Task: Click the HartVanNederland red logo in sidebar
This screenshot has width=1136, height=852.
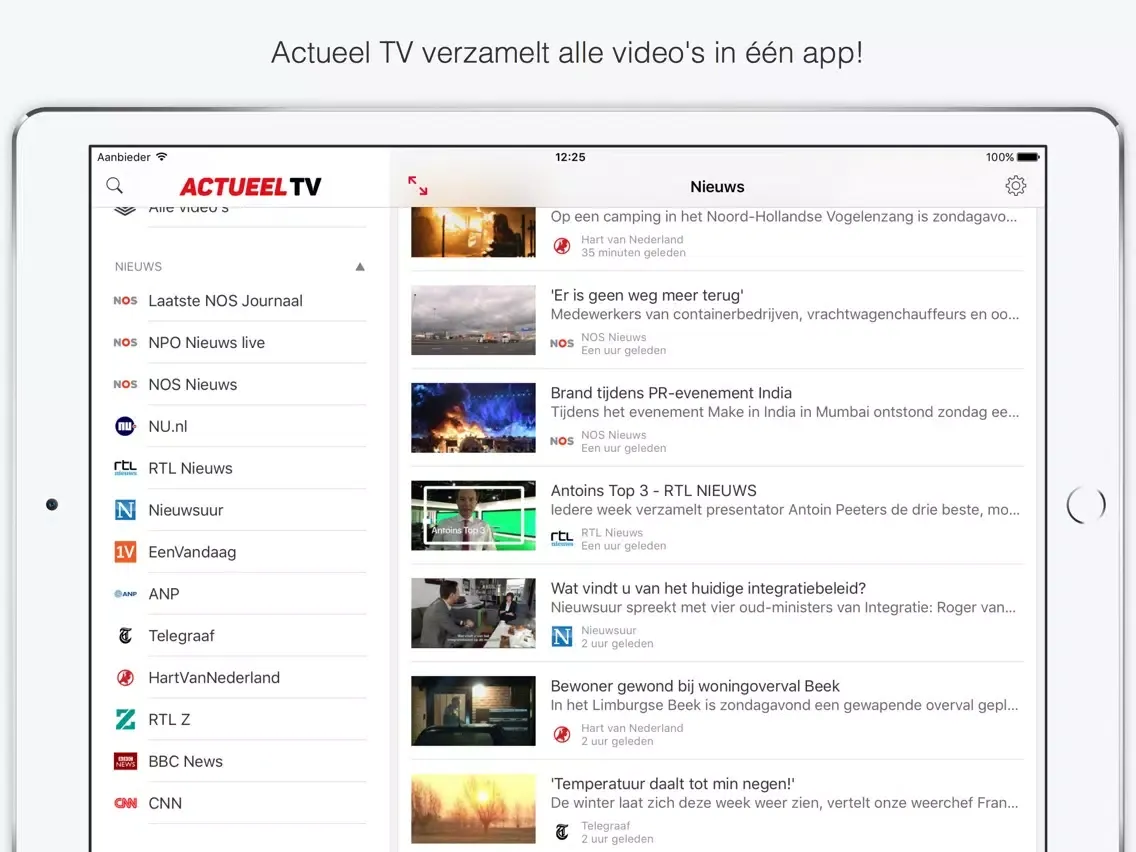Action: 125,677
